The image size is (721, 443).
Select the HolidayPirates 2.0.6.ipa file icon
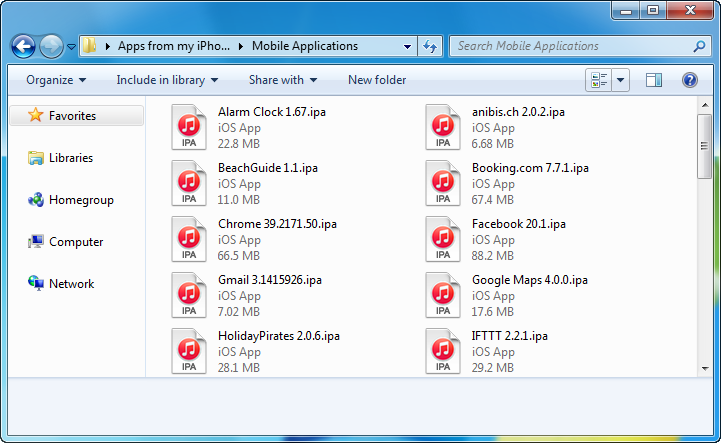(x=189, y=351)
